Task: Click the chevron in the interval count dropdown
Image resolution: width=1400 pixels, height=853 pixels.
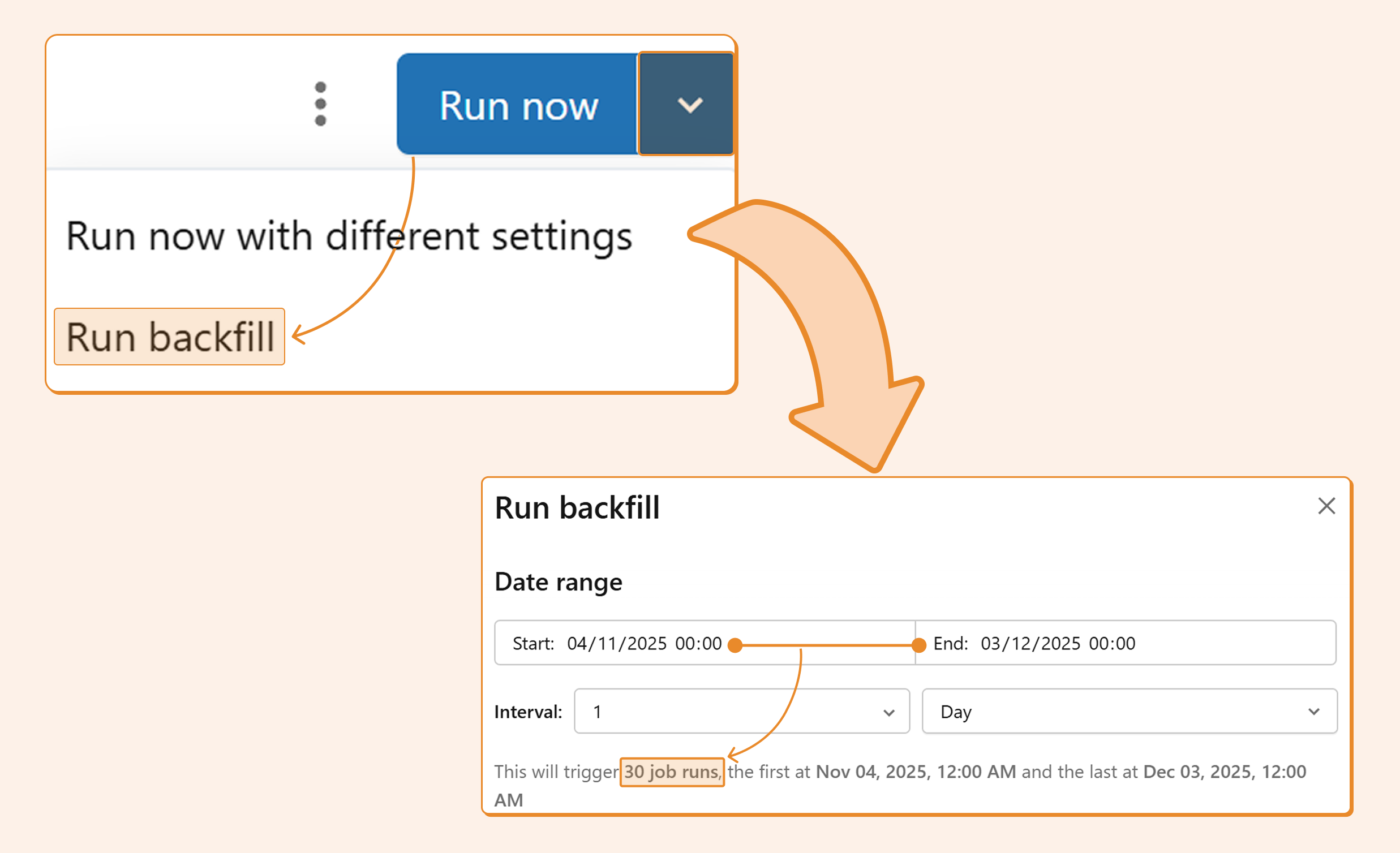Action: point(888,713)
